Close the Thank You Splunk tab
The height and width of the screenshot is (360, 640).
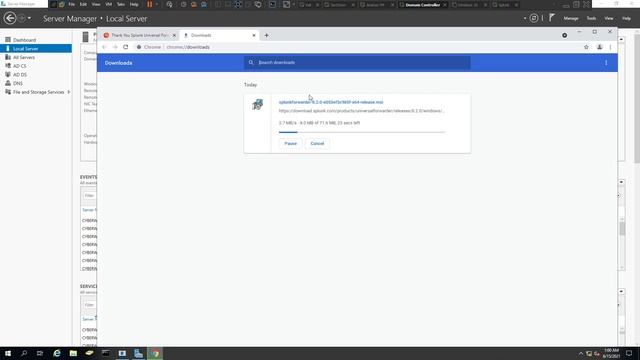tap(174, 36)
